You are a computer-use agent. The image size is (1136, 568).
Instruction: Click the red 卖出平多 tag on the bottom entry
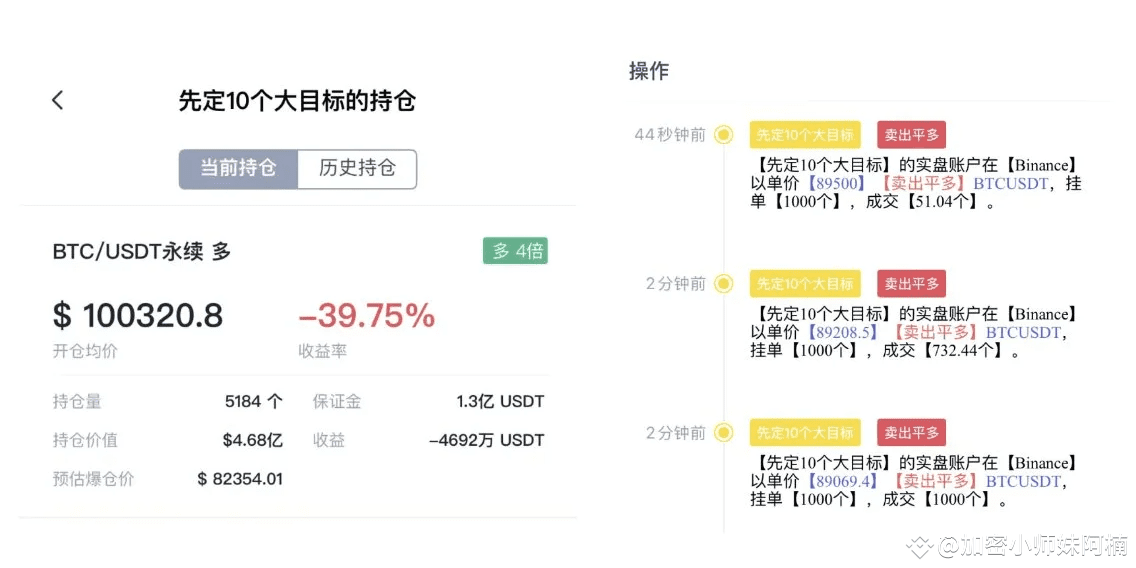coord(911,433)
